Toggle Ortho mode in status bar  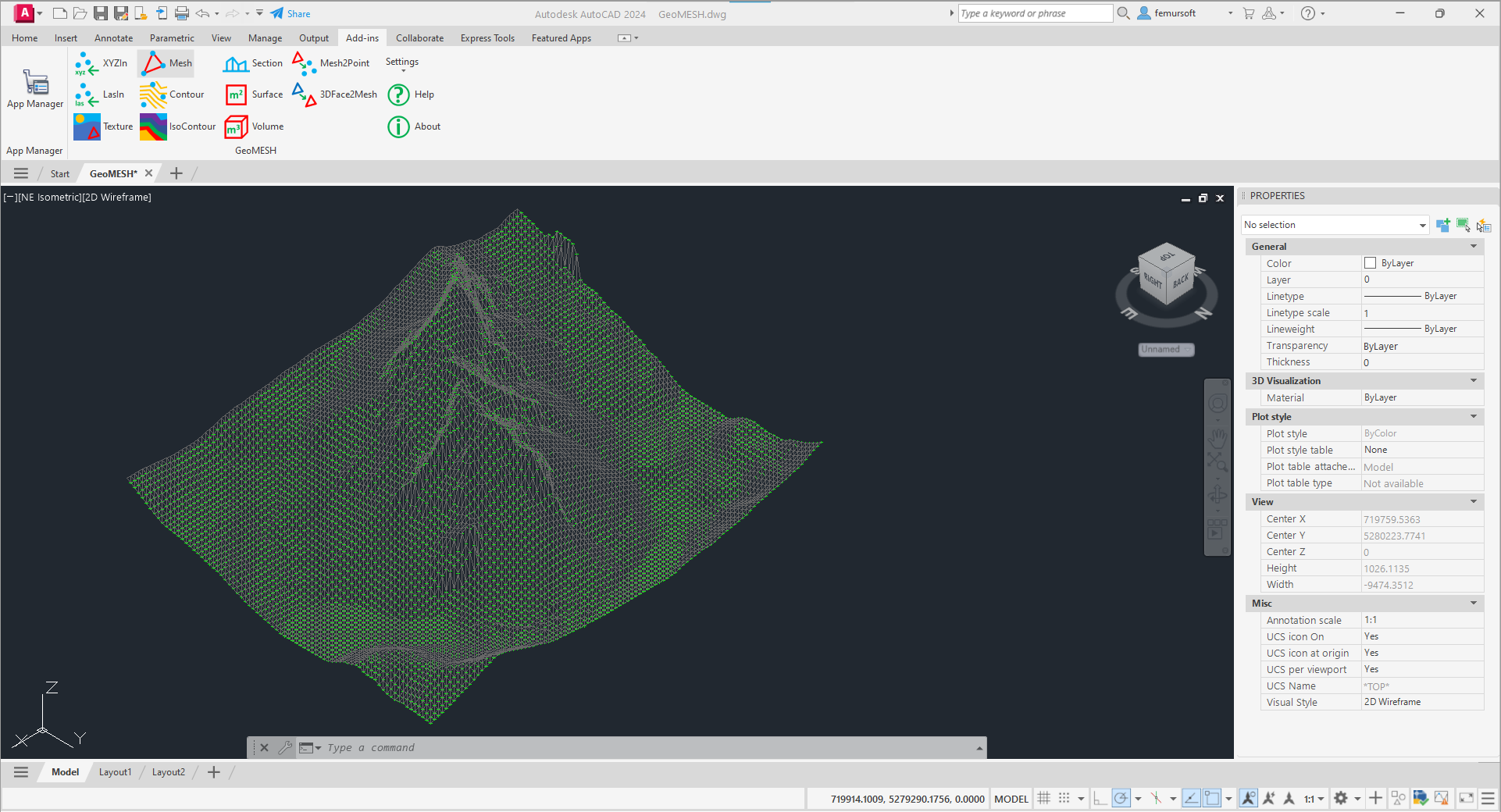[1100, 798]
